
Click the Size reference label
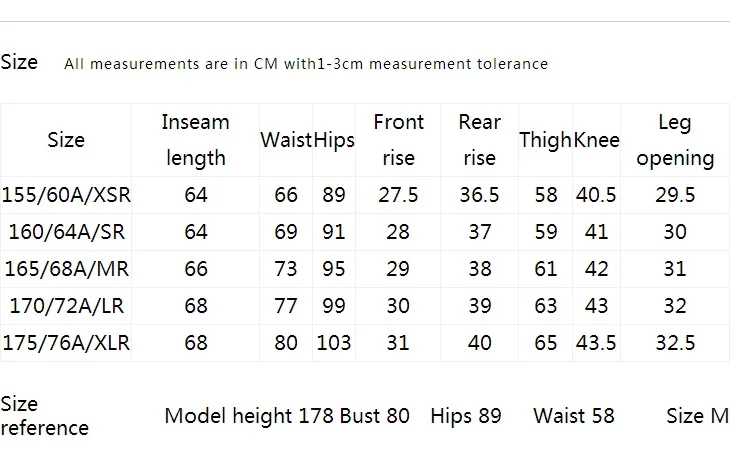(44, 416)
